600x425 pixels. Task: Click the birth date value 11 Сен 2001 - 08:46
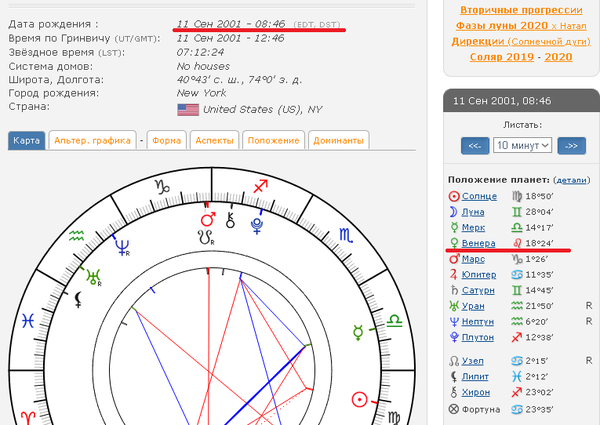(231, 24)
